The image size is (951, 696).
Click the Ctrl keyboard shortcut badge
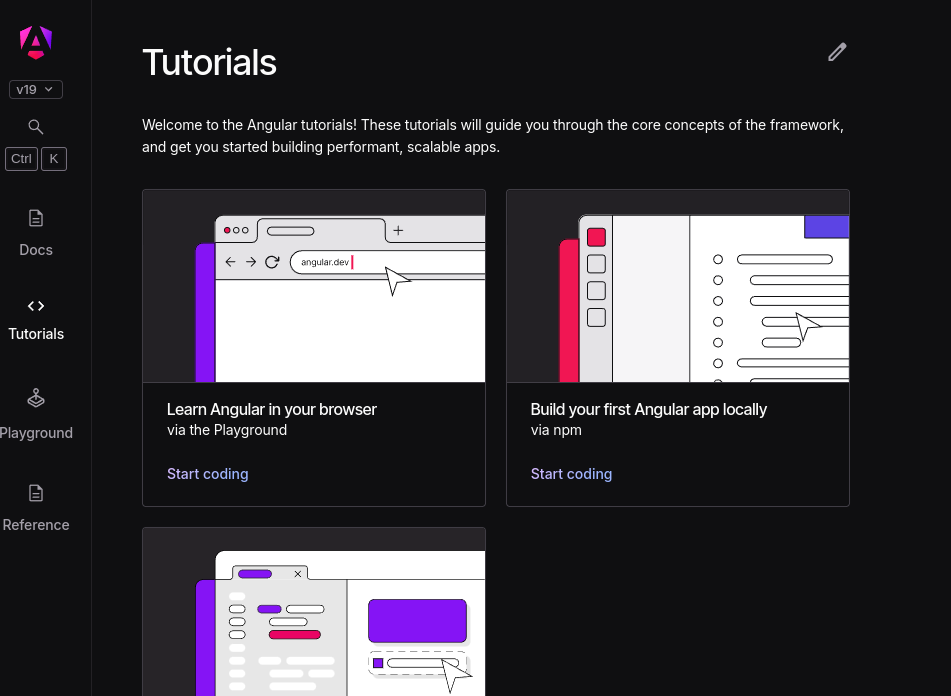pyautogui.click(x=20, y=158)
